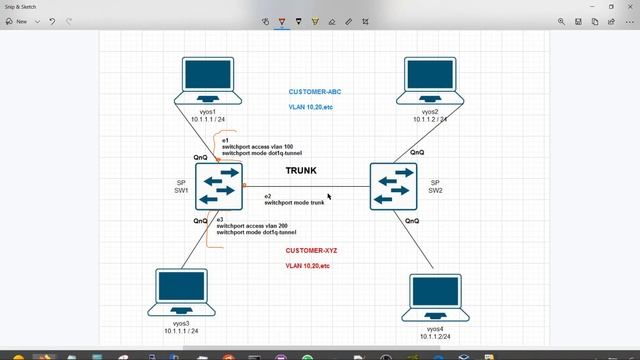
Task: Close the Snip & Sketch window
Action: tap(630, 7)
